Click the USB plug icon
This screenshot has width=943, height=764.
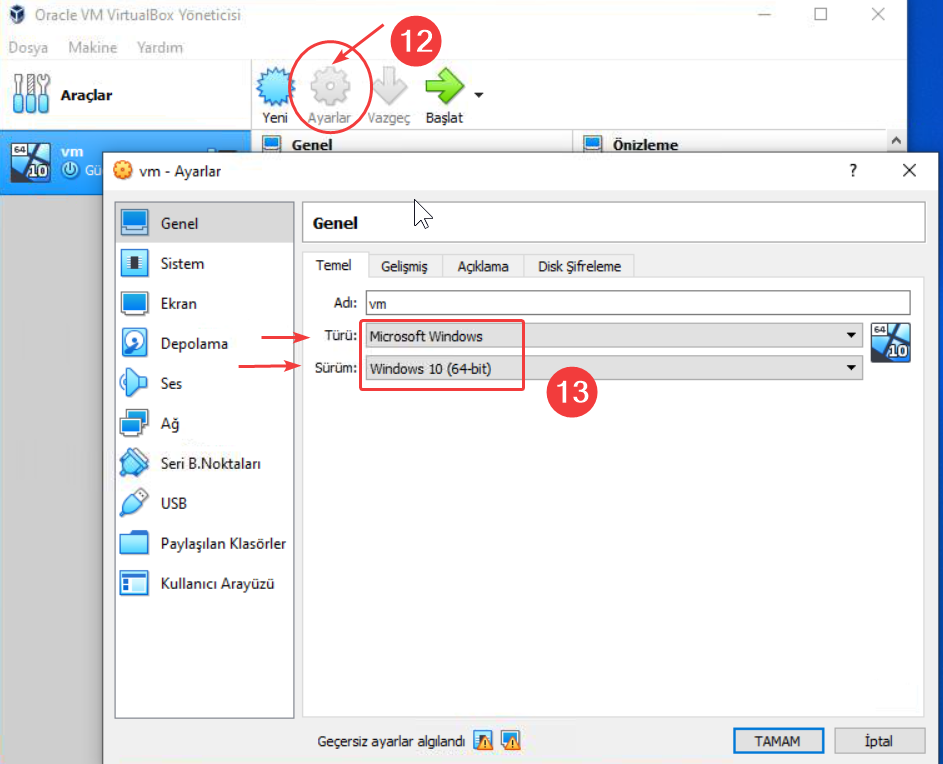click(134, 503)
